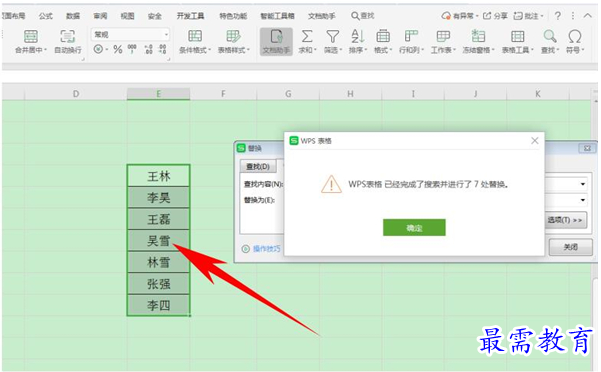This screenshot has width=601, height=372.
Task: Click the increase decimal places icon
Action: point(148,49)
